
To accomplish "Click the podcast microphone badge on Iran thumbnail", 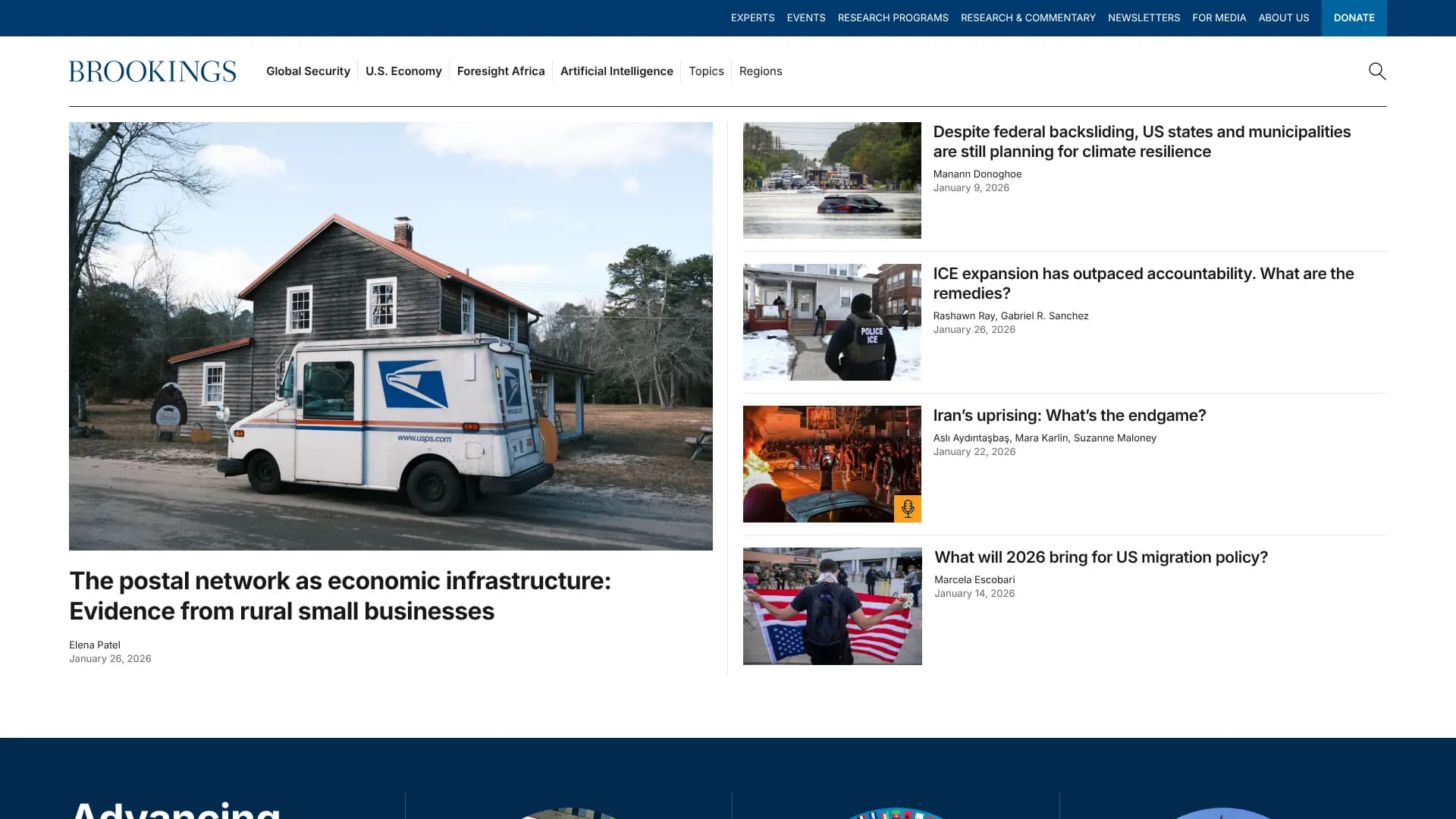I will coord(907,509).
